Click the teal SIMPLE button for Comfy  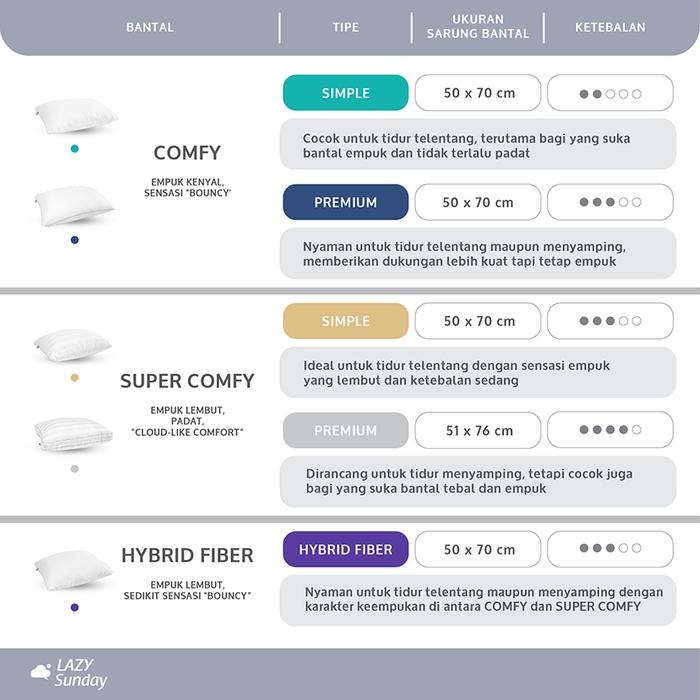point(346,93)
